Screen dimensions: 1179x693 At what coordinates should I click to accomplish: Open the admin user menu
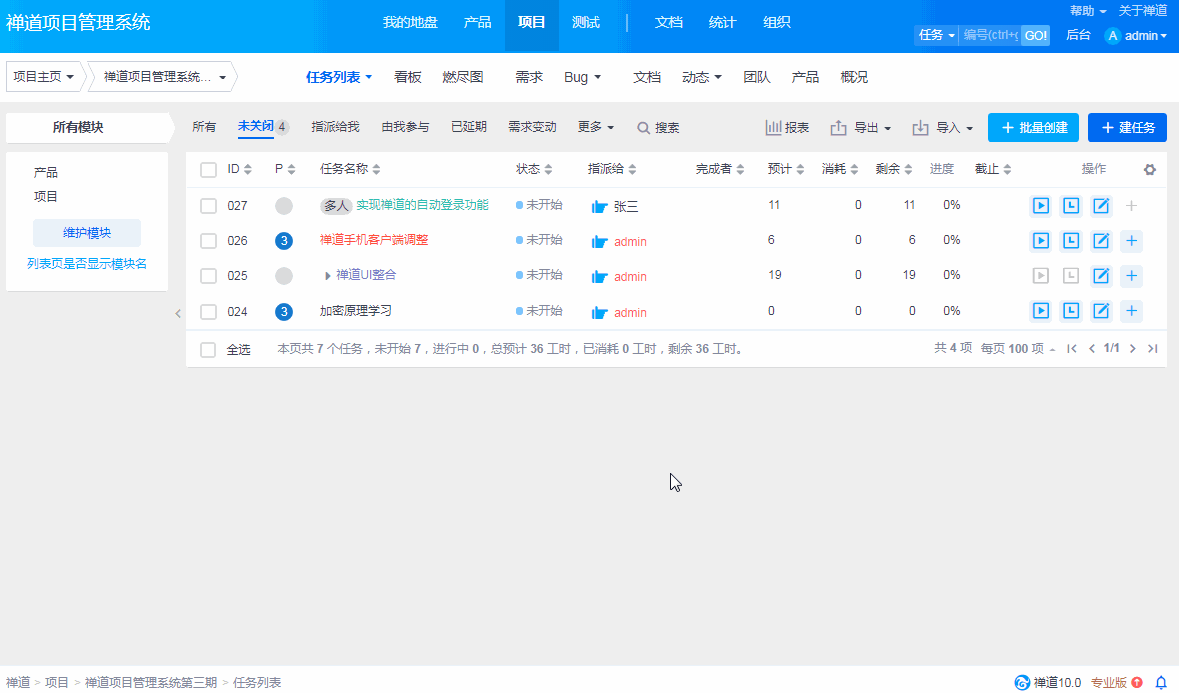(1137, 36)
